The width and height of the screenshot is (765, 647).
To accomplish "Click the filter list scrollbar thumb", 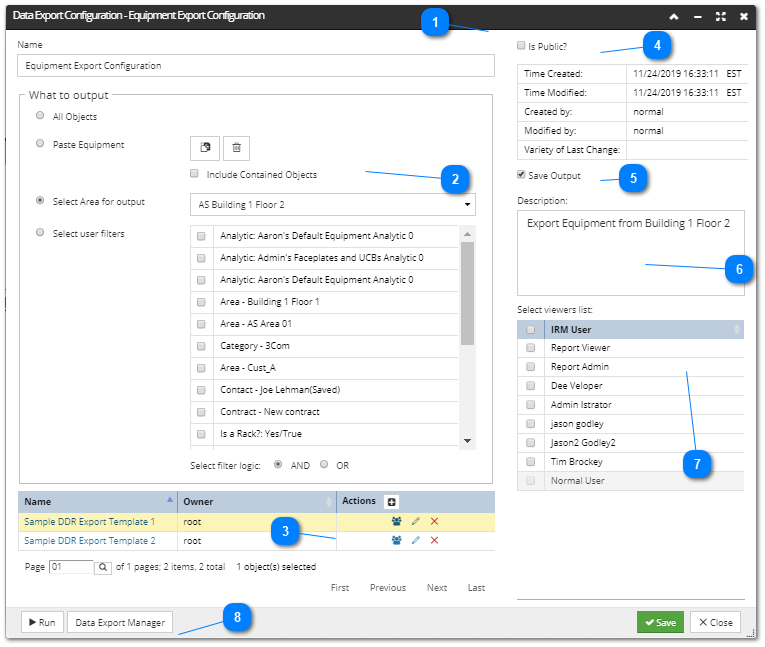I will 467,293.
